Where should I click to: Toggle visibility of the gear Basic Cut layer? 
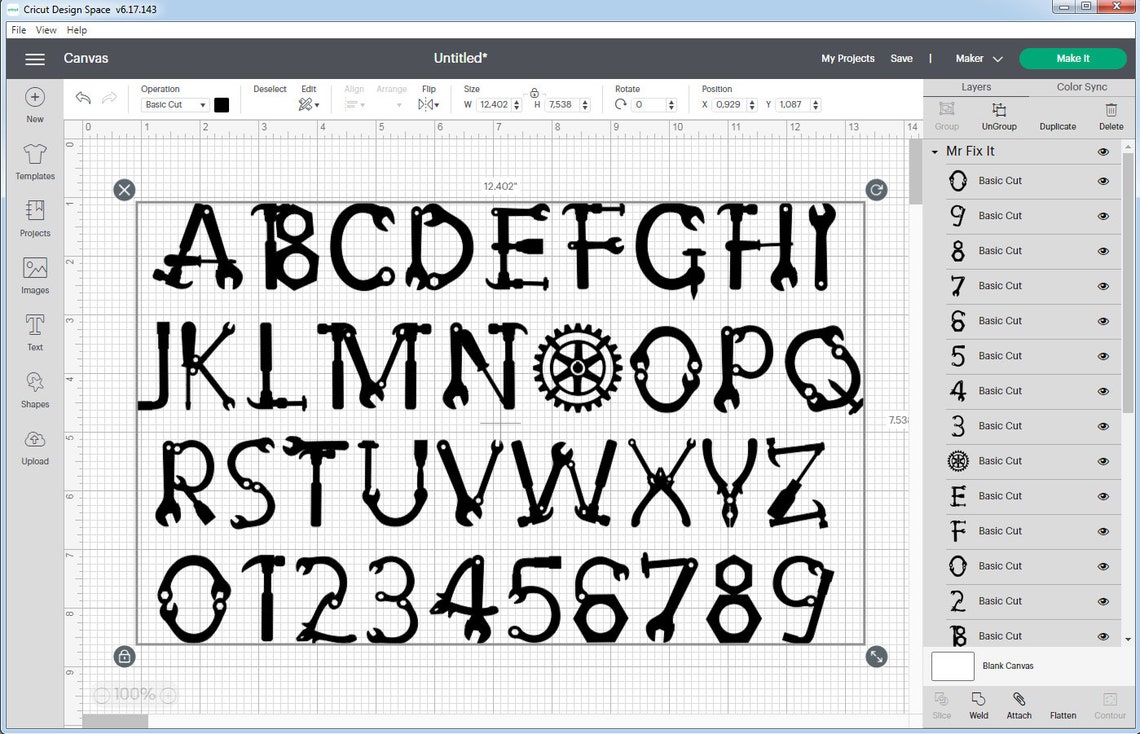click(1103, 460)
